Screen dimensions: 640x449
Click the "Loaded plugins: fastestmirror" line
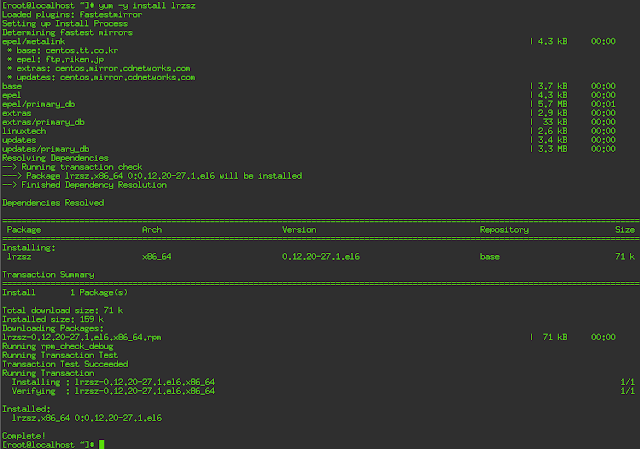[57, 18]
